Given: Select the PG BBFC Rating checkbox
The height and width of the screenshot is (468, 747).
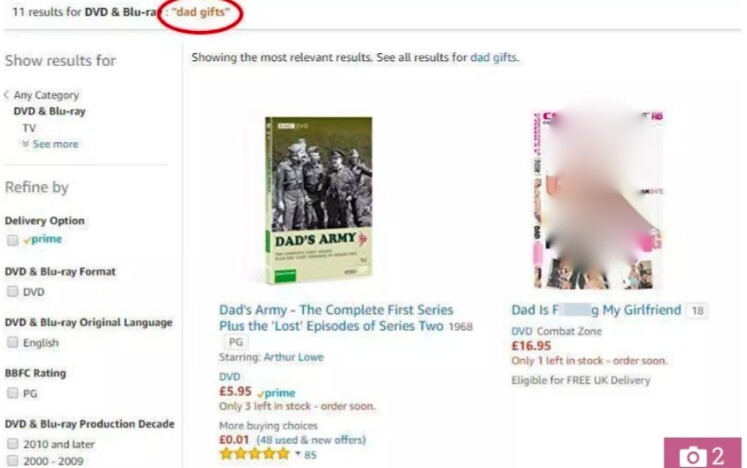Looking at the screenshot, I should [x=12, y=393].
